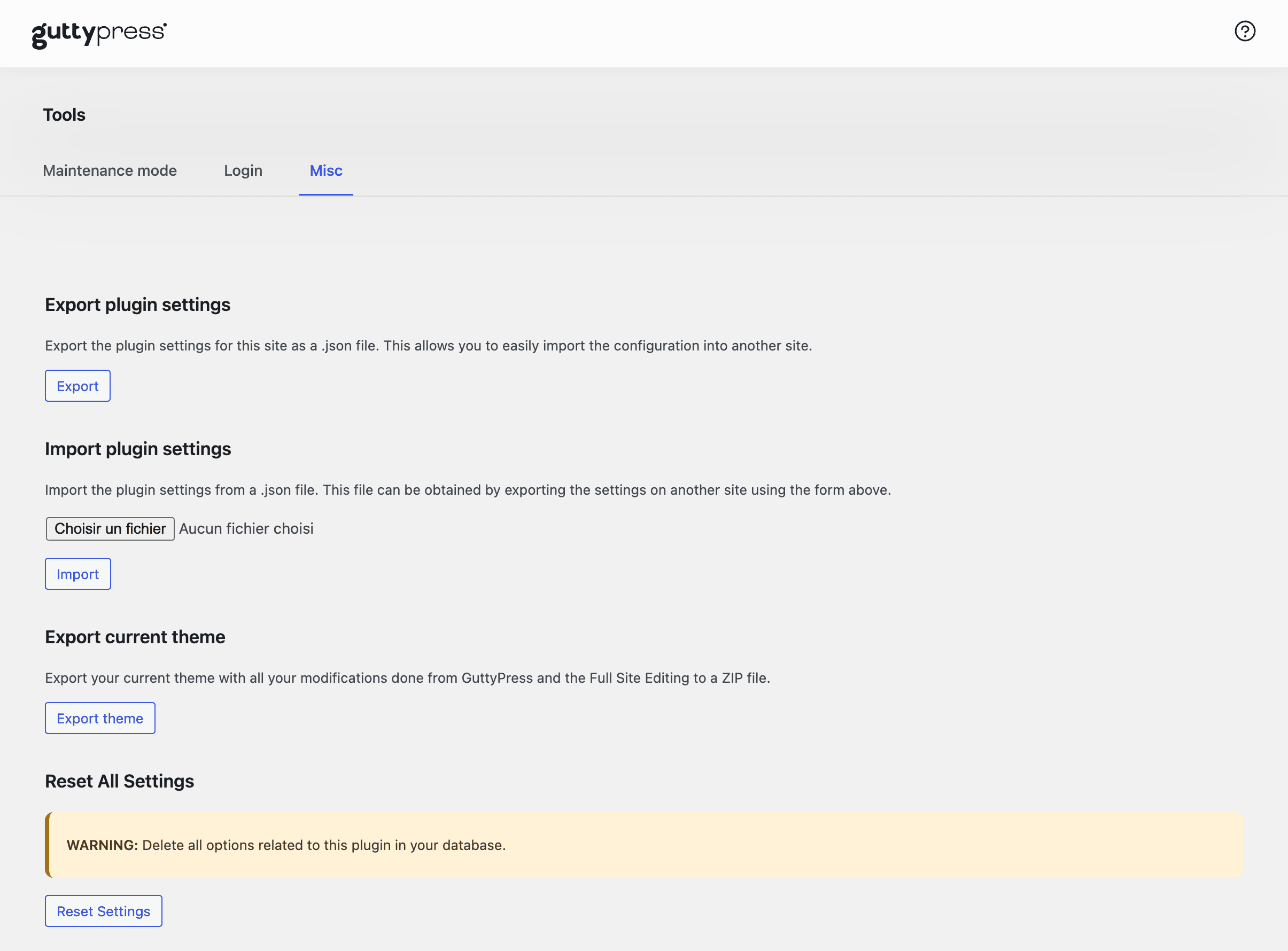The width and height of the screenshot is (1288, 951).
Task: Click the description about exporting theme to ZIP
Action: pyautogui.click(x=408, y=678)
